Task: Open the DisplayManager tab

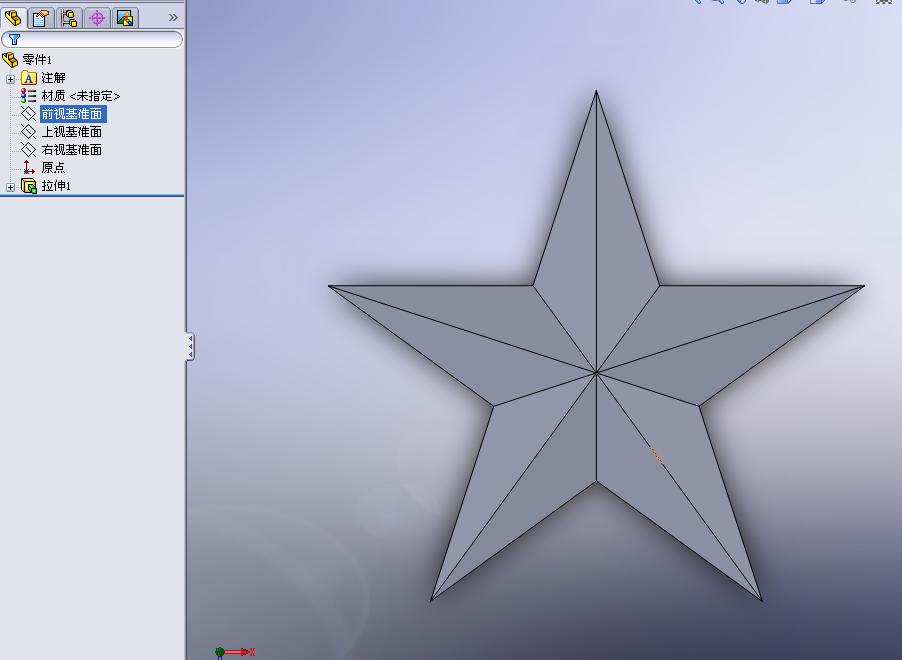Action: click(x=125, y=18)
